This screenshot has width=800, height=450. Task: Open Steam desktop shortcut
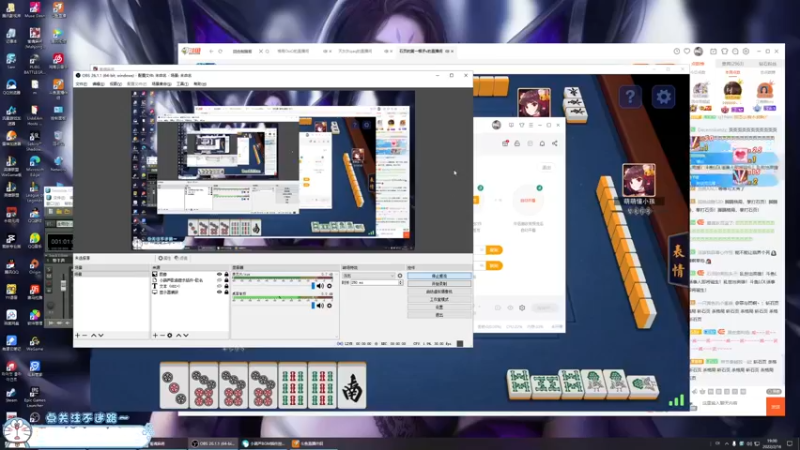point(11,394)
